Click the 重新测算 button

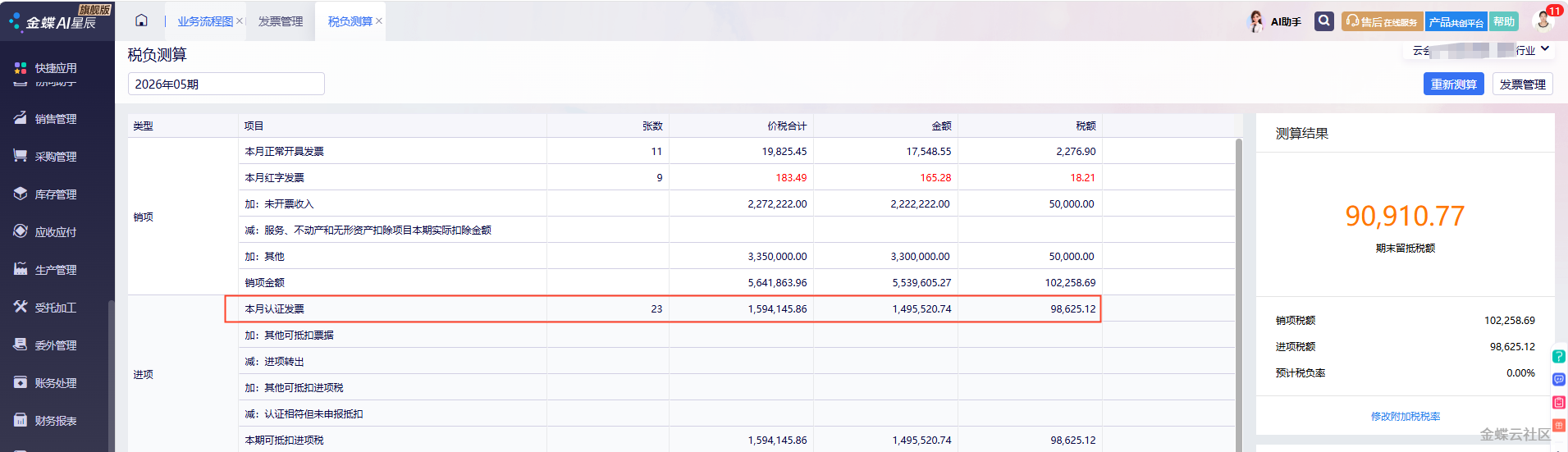[x=1453, y=84]
